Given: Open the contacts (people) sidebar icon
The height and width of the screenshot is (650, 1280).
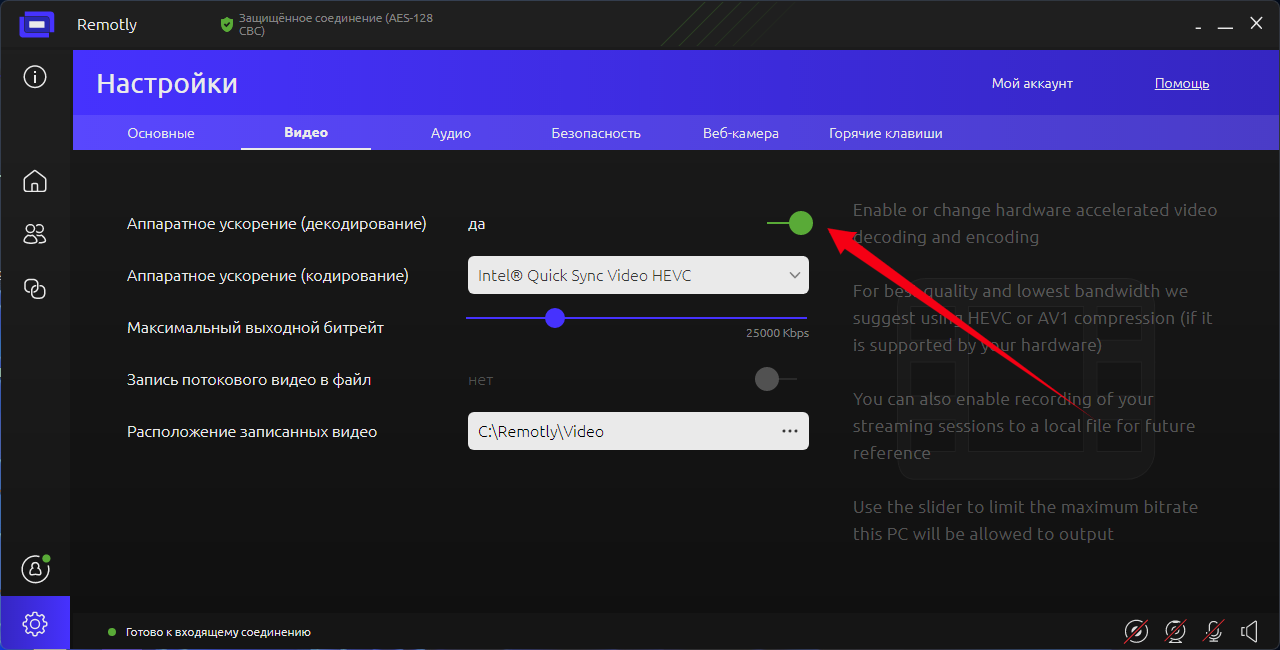Looking at the screenshot, I should [35, 235].
